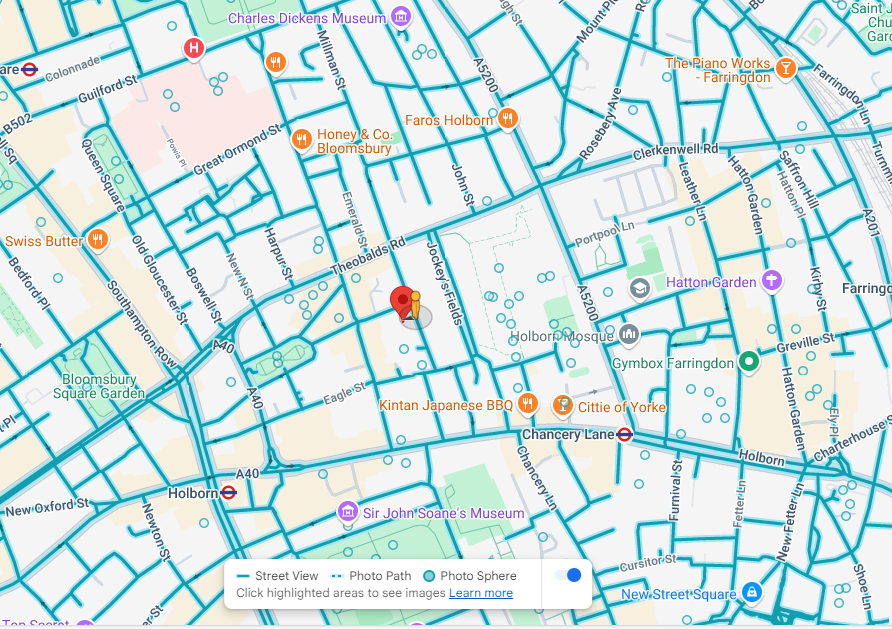This screenshot has height=629, width=892.
Task: Select the Holborn station Underground roundel
Action: point(228,493)
